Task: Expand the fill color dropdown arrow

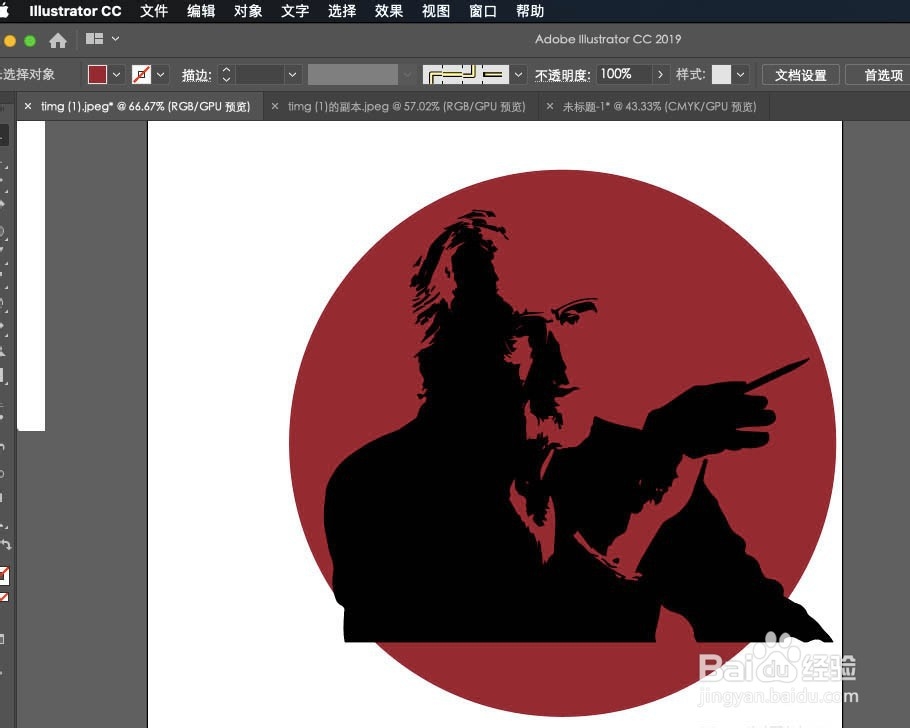Action: point(117,74)
